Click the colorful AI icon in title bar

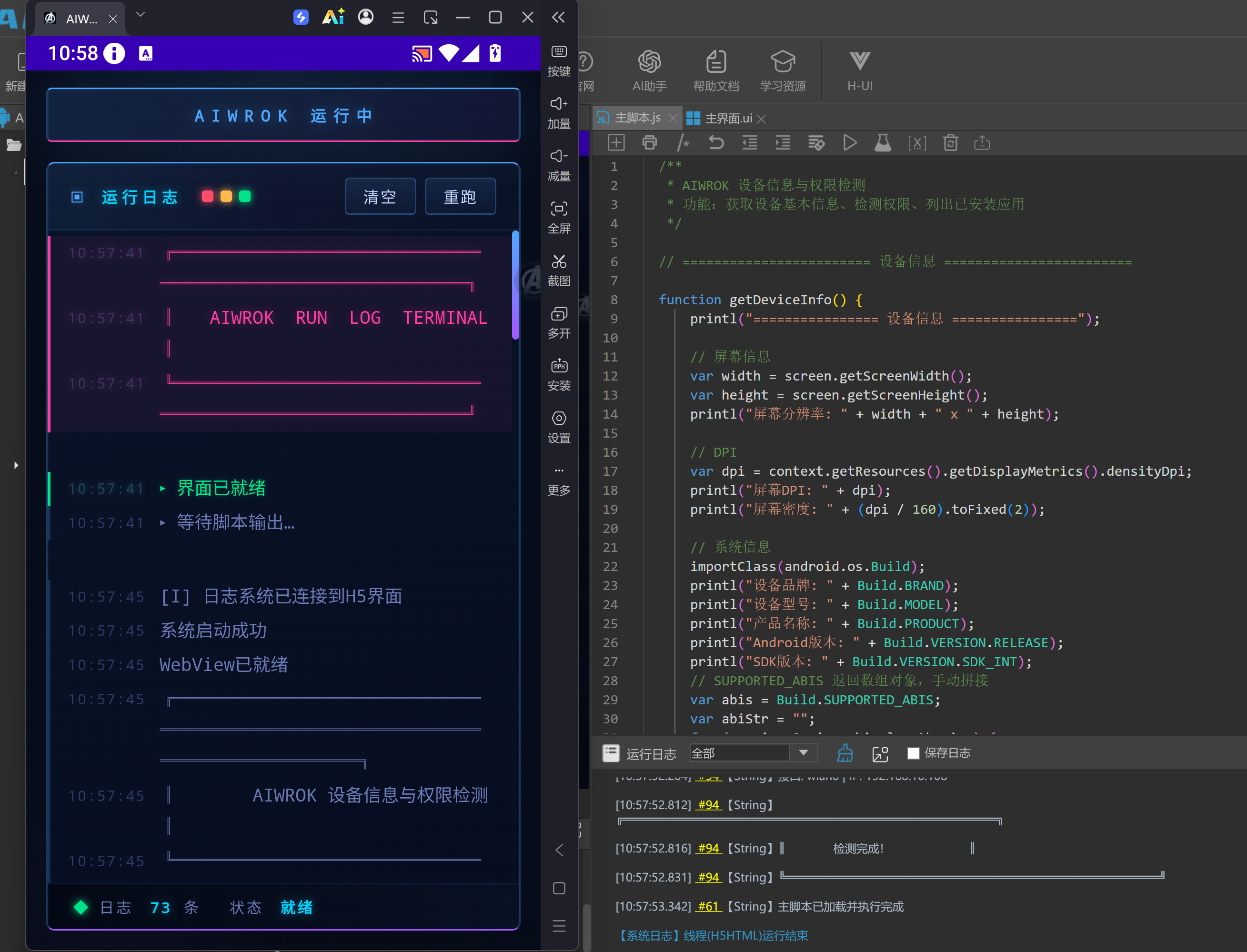click(x=333, y=17)
